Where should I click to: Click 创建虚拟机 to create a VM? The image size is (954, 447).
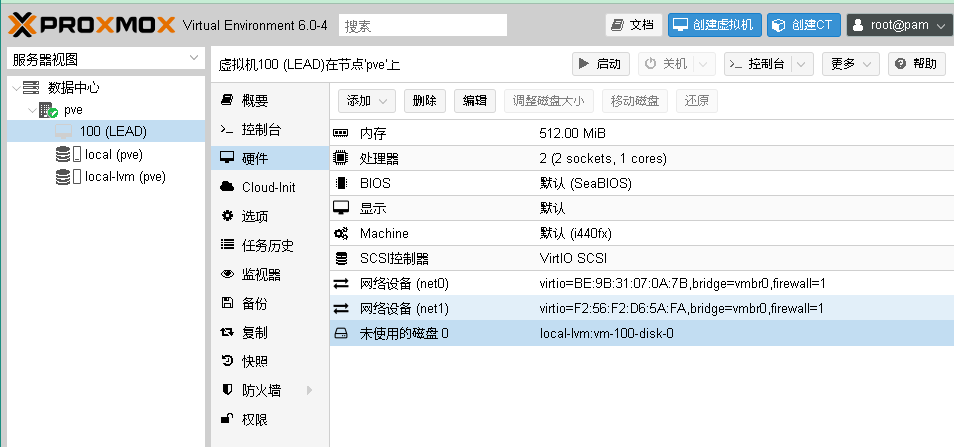715,25
